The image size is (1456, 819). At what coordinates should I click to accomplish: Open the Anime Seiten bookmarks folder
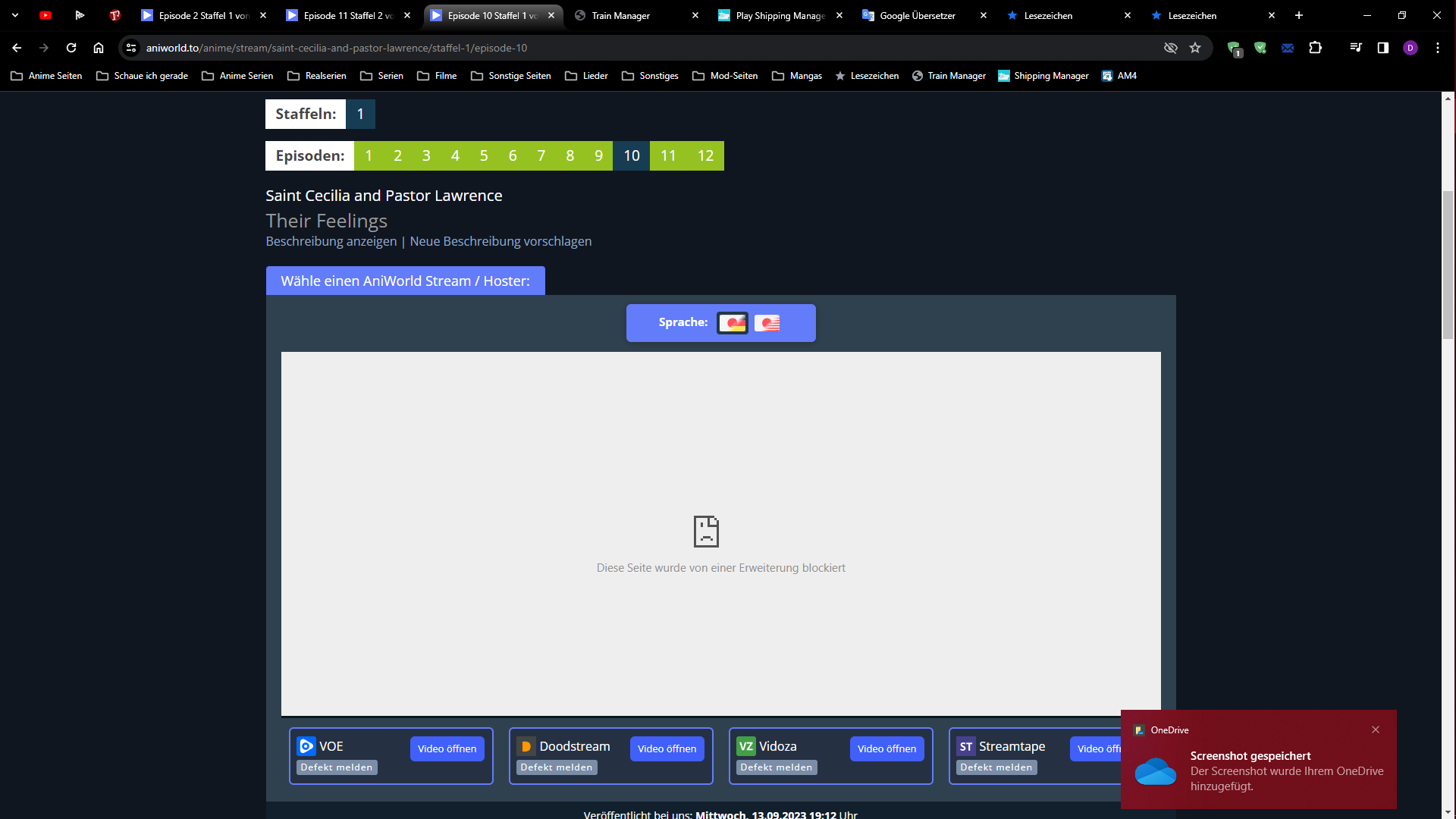click(45, 75)
